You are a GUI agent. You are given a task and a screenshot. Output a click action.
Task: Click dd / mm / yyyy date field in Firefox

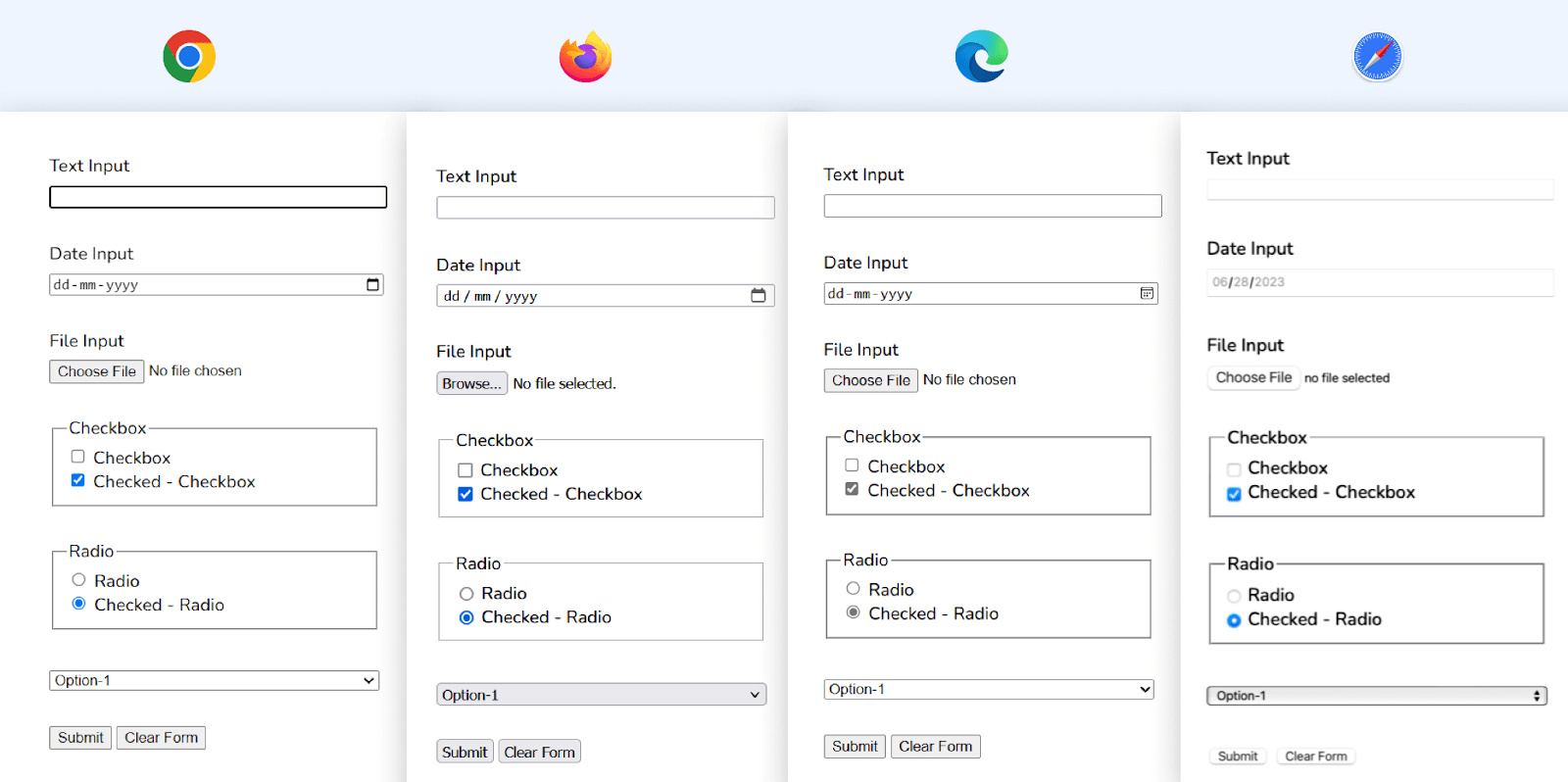[x=606, y=296]
